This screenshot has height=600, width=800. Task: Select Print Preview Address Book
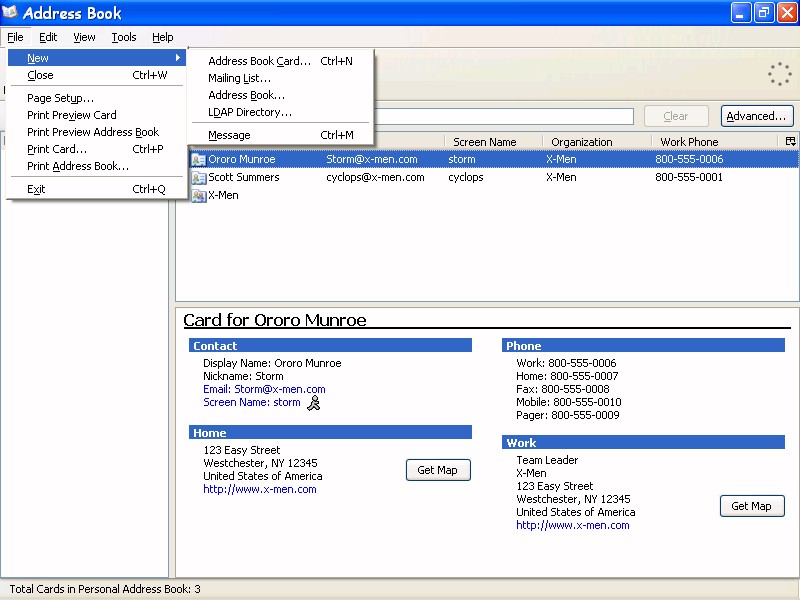(97, 132)
